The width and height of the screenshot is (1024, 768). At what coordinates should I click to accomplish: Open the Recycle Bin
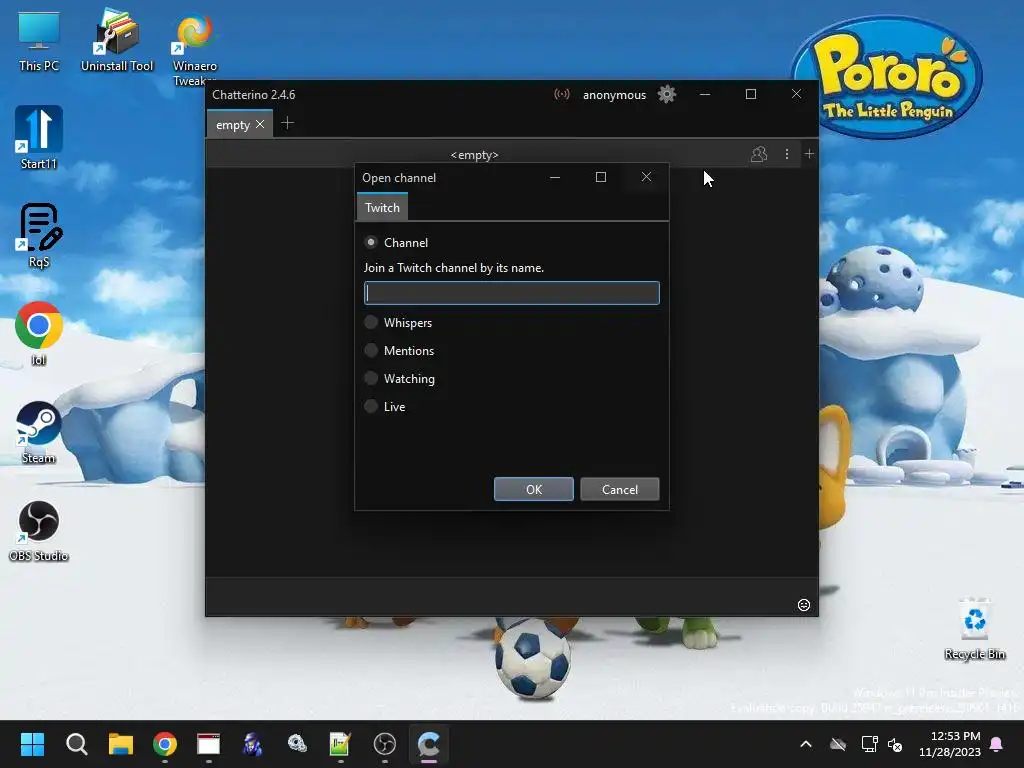(x=974, y=630)
